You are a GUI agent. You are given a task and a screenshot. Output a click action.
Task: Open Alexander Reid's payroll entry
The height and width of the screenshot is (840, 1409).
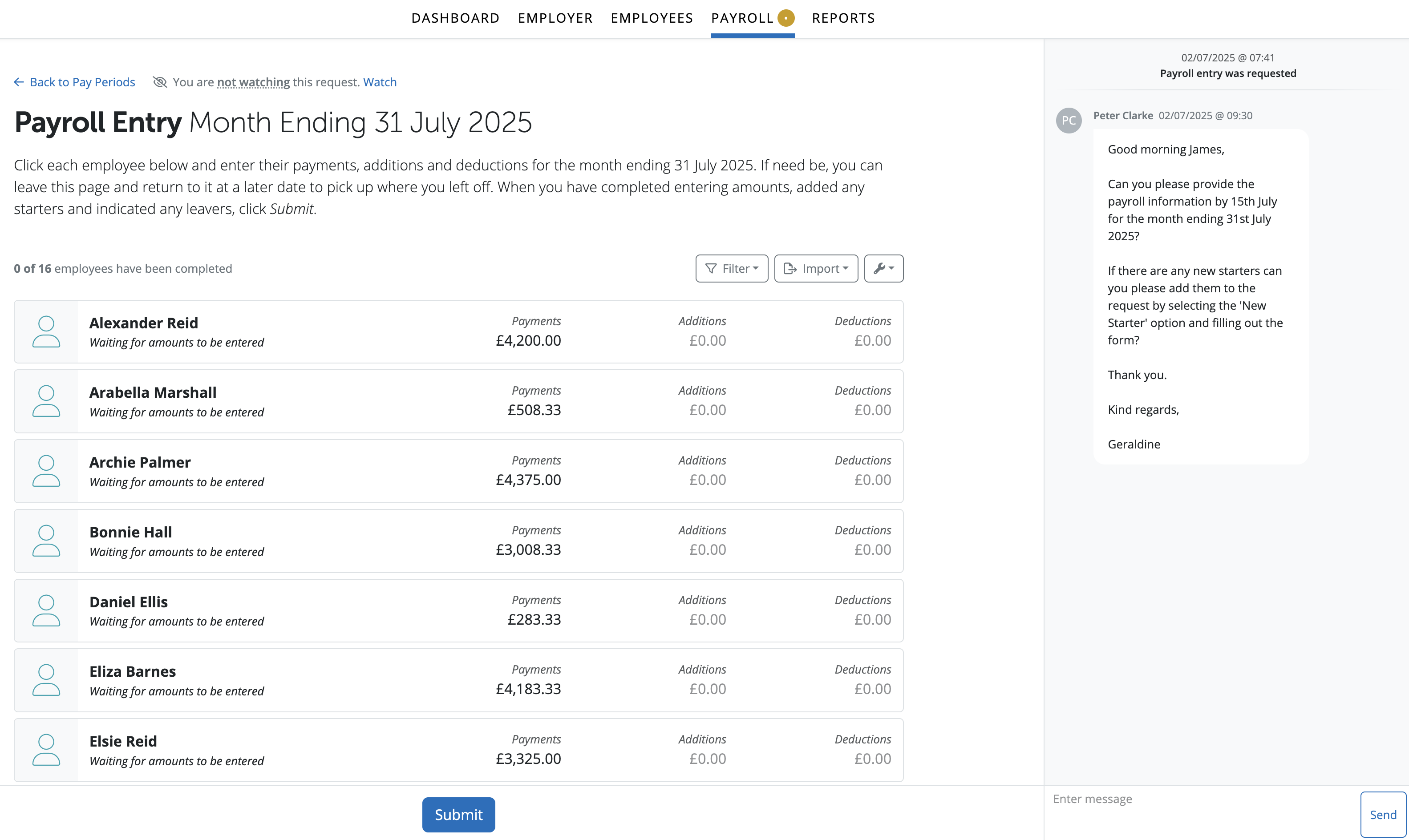click(x=458, y=332)
